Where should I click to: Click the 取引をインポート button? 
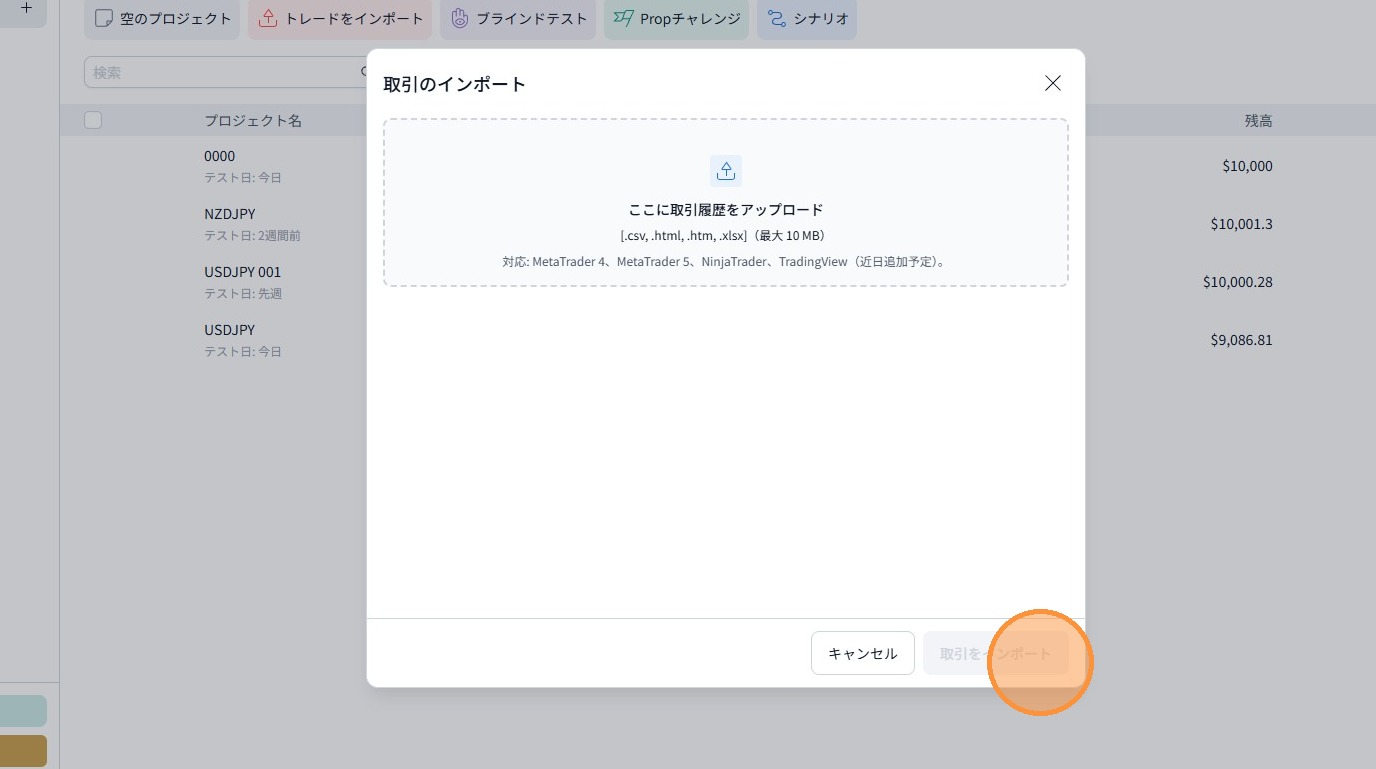(996, 653)
